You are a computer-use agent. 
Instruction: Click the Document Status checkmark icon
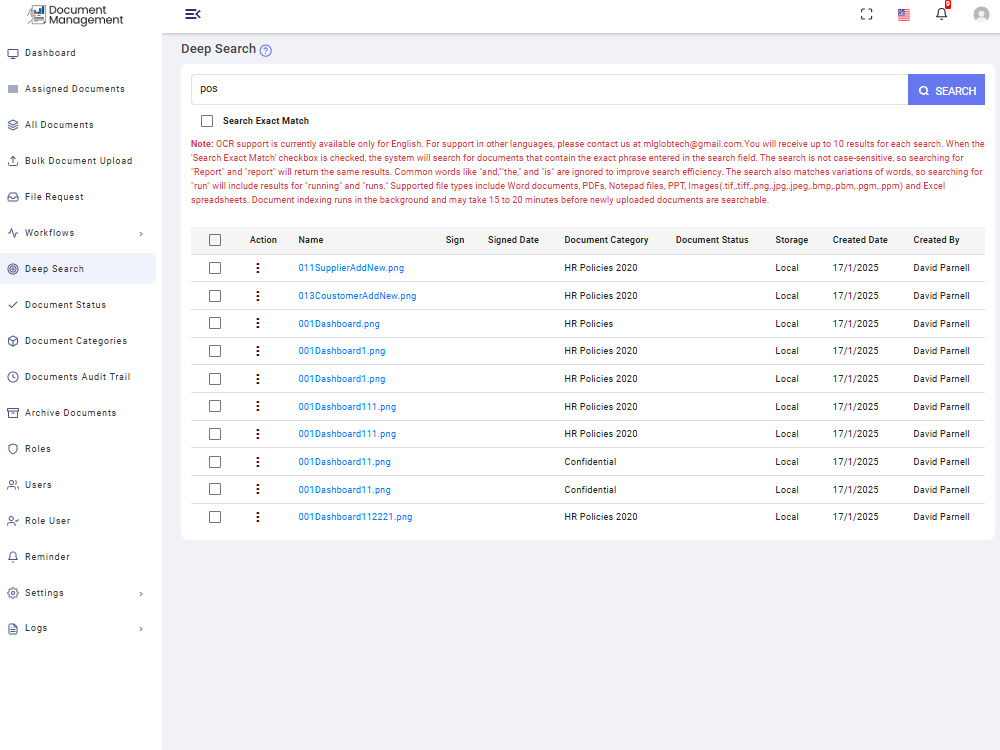click(13, 305)
